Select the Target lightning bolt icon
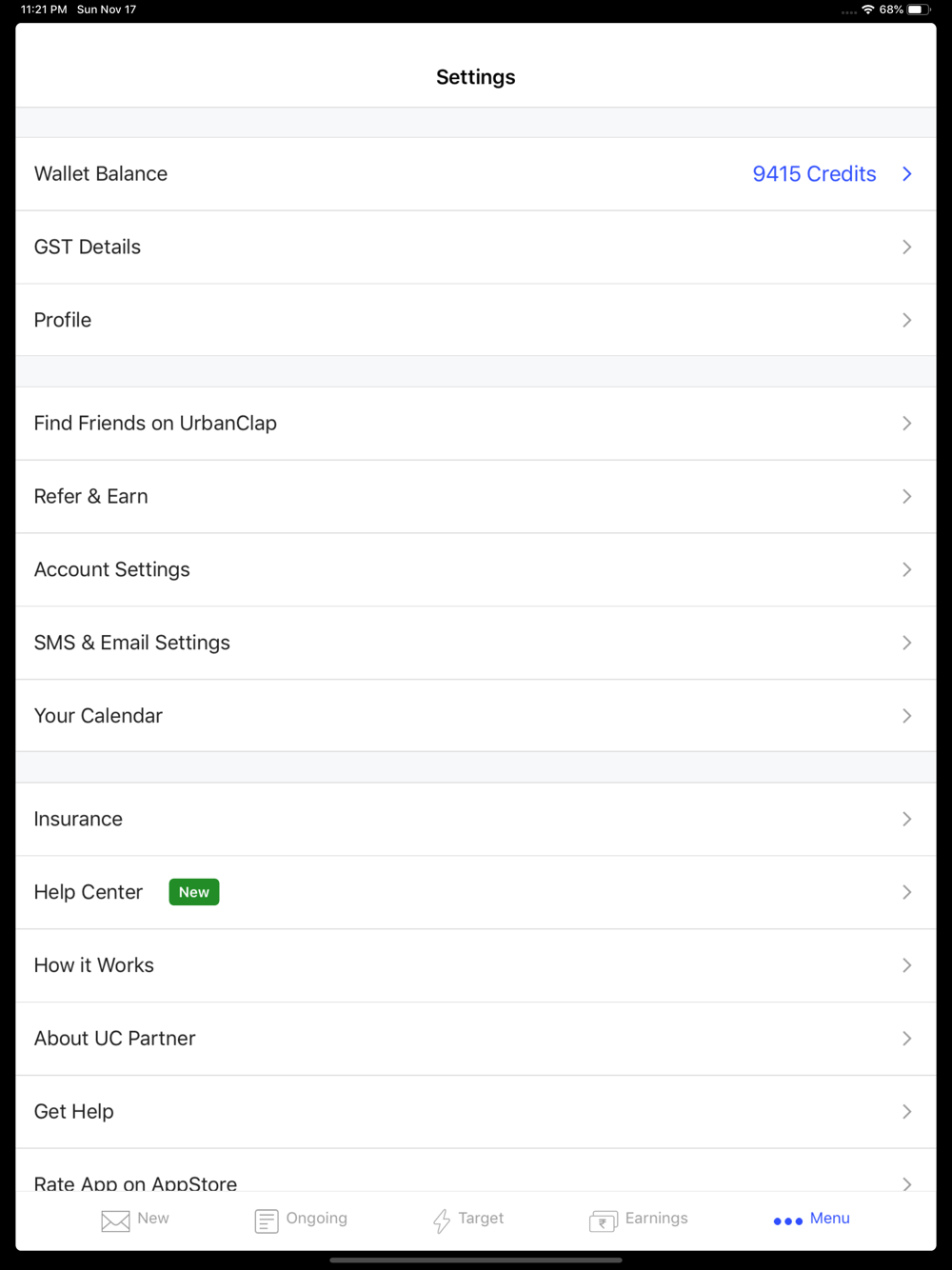Image resolution: width=952 pixels, height=1270 pixels. pyautogui.click(x=442, y=1220)
